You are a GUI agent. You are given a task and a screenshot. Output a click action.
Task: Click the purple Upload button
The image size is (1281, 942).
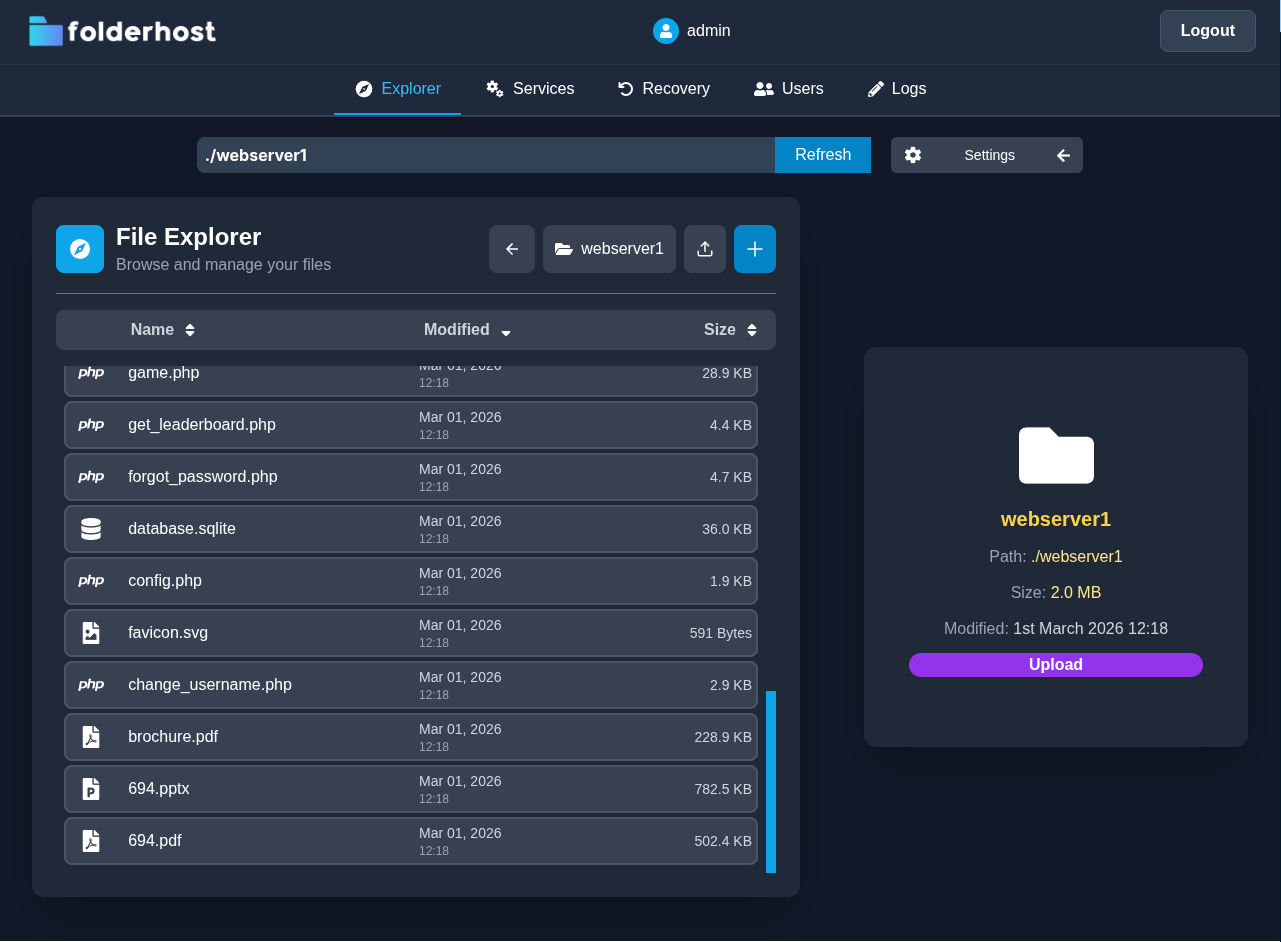[x=1055, y=665]
